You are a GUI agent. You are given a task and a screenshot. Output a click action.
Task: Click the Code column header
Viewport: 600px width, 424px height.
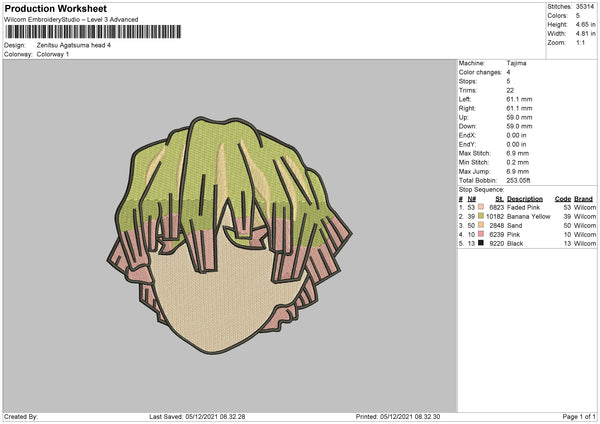click(x=562, y=199)
